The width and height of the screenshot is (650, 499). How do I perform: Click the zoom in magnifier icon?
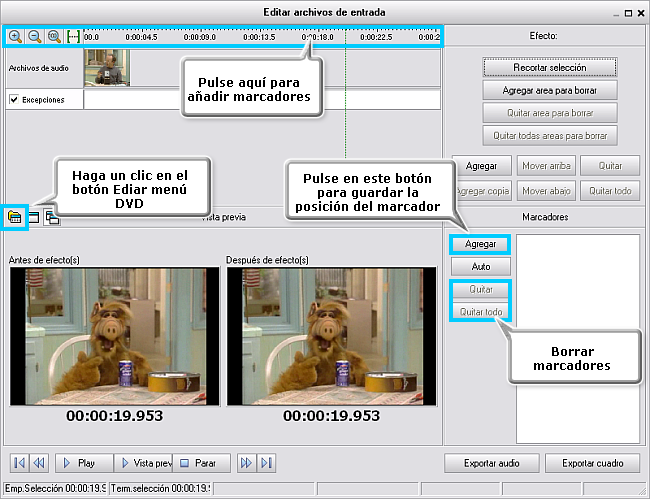[15, 36]
